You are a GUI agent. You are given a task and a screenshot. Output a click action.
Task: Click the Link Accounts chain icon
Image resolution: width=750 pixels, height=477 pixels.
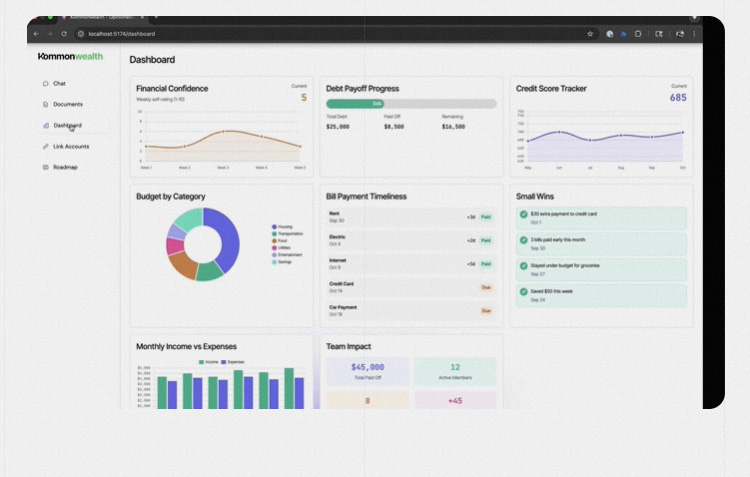(x=46, y=146)
